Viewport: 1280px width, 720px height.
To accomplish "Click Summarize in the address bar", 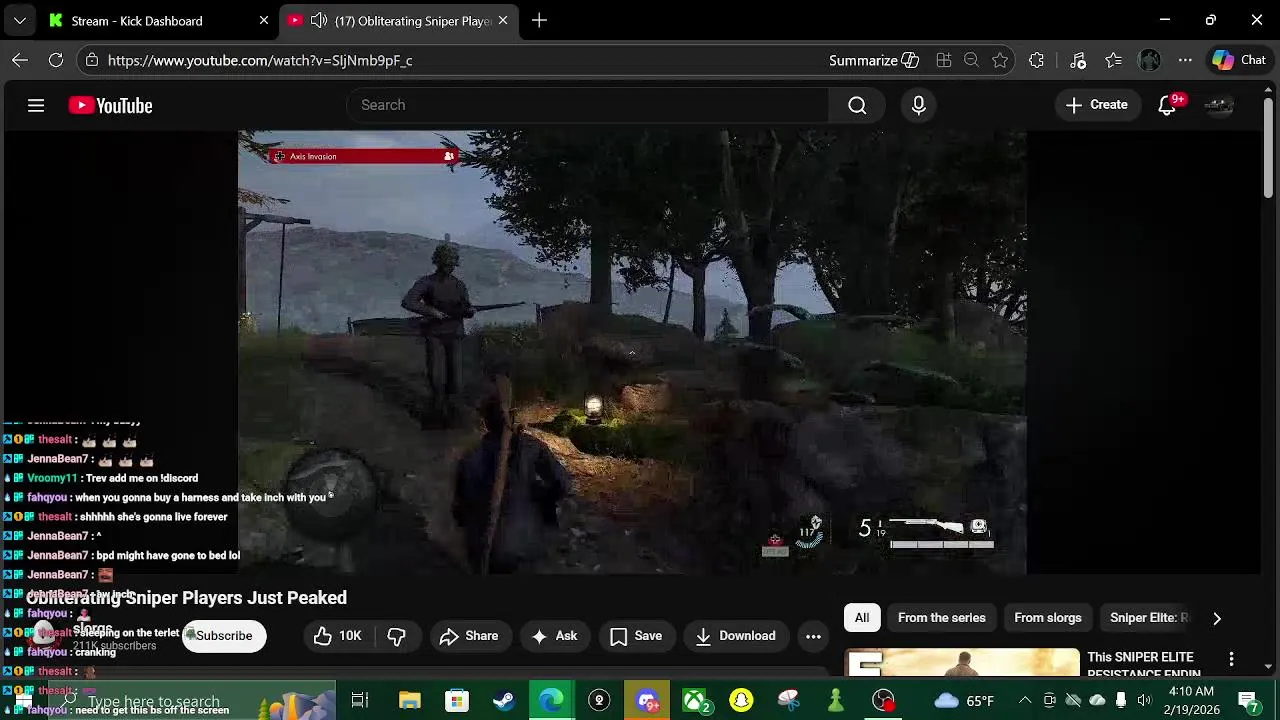I will click(874, 60).
